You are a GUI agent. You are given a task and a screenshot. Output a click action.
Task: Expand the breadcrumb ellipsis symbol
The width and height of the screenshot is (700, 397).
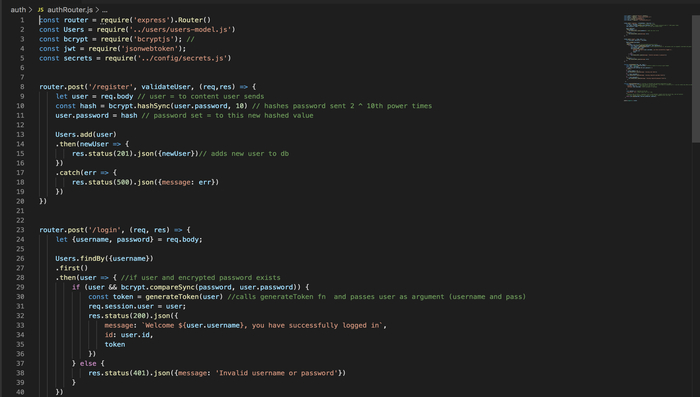coord(105,9)
